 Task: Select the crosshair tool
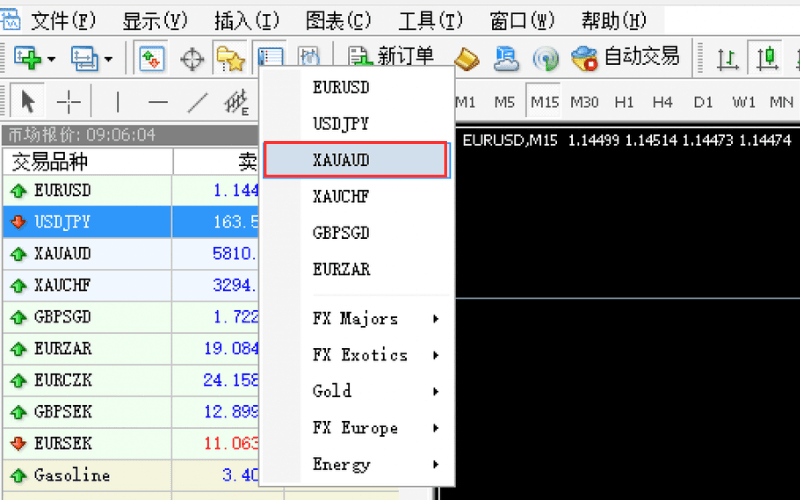tap(68, 102)
